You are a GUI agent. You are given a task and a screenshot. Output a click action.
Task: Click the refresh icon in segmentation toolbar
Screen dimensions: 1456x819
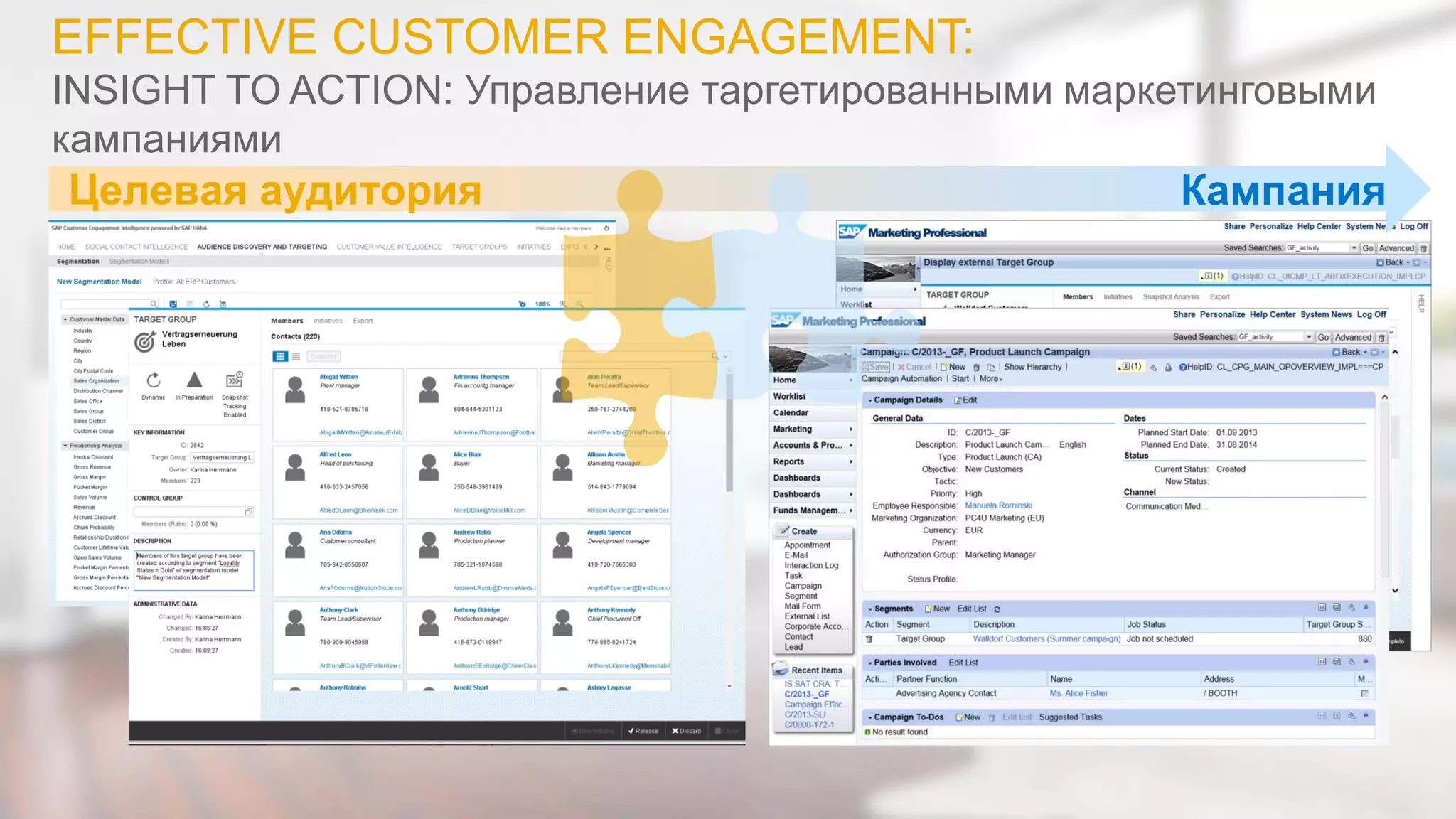coord(206,304)
